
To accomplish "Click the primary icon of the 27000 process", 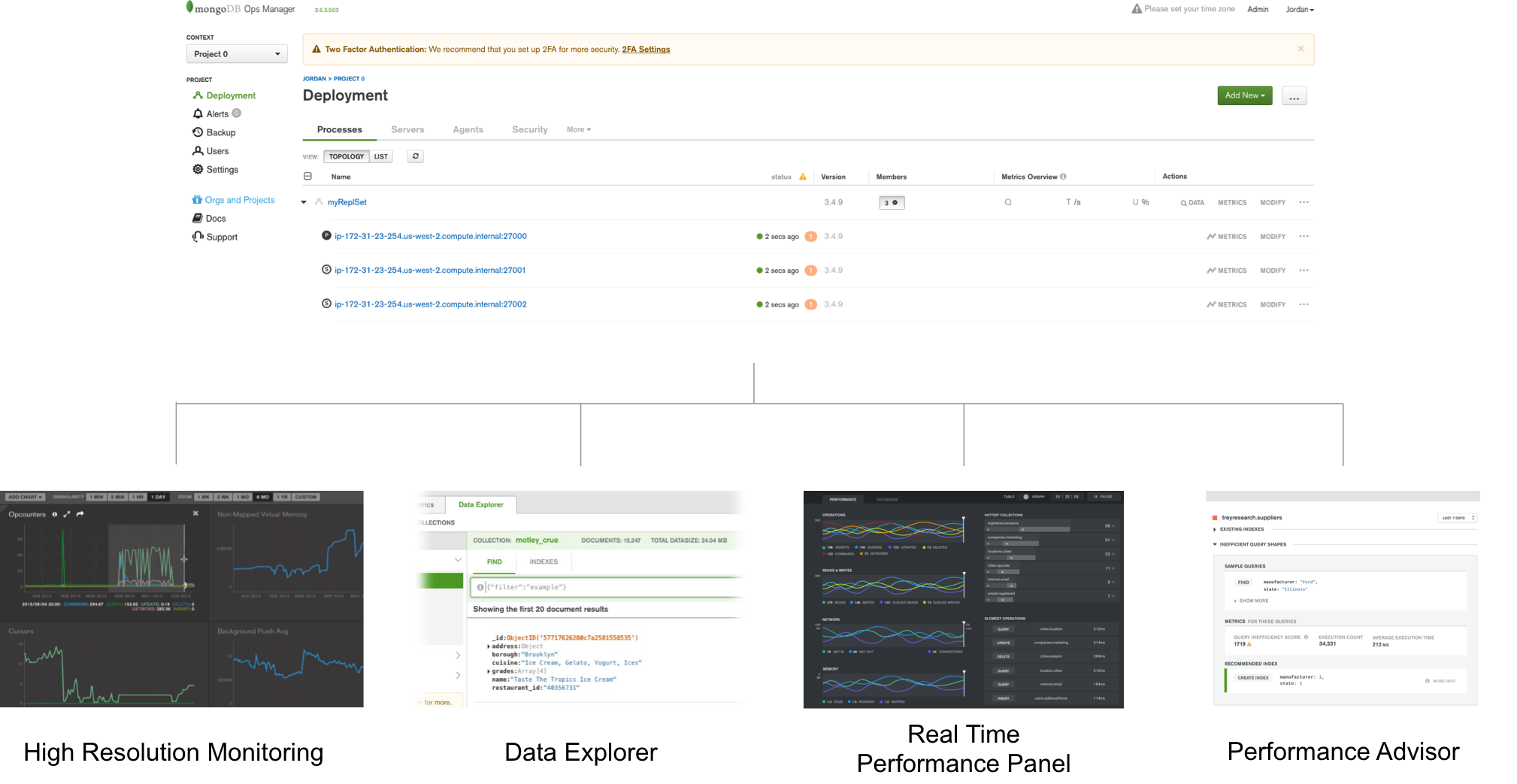I will 326,235.
